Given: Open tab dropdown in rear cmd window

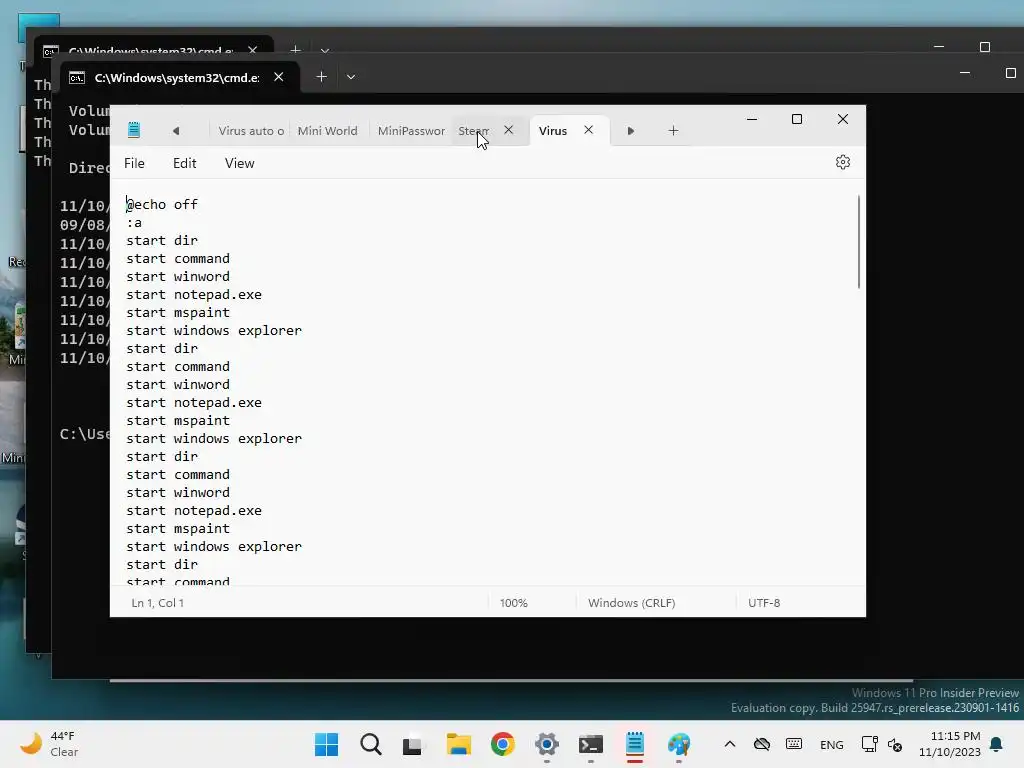Looking at the screenshot, I should (325, 50).
